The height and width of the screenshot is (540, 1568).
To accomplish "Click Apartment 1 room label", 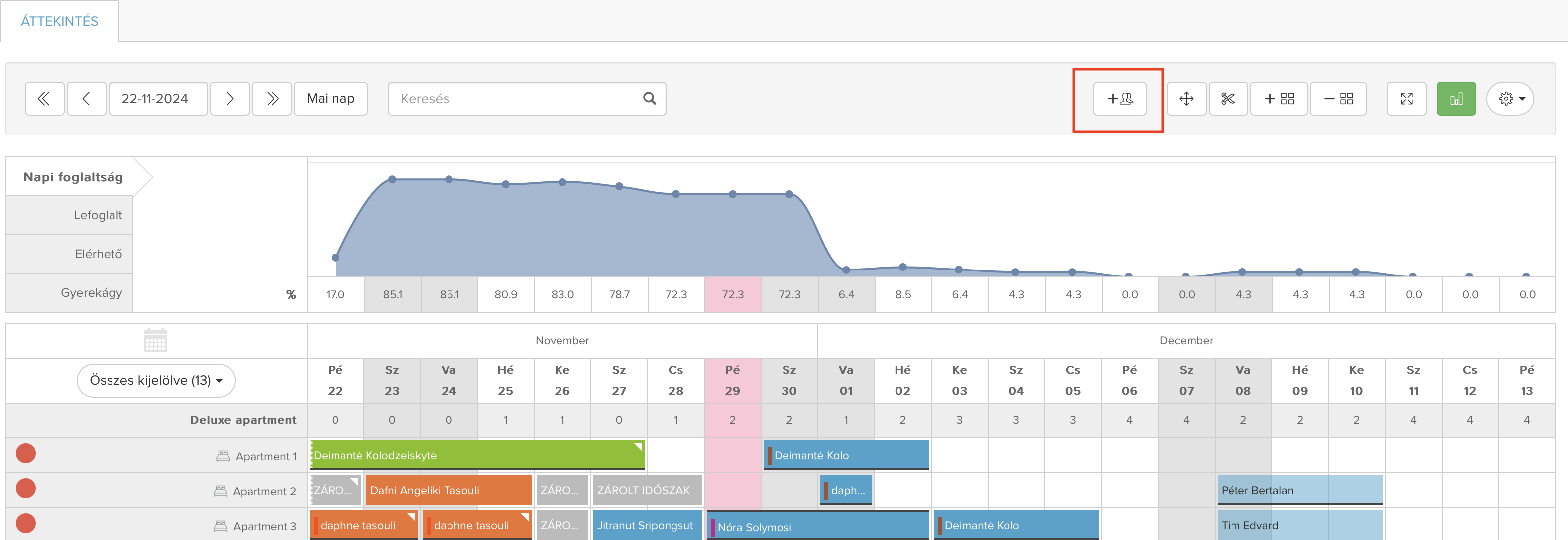I will pos(266,456).
